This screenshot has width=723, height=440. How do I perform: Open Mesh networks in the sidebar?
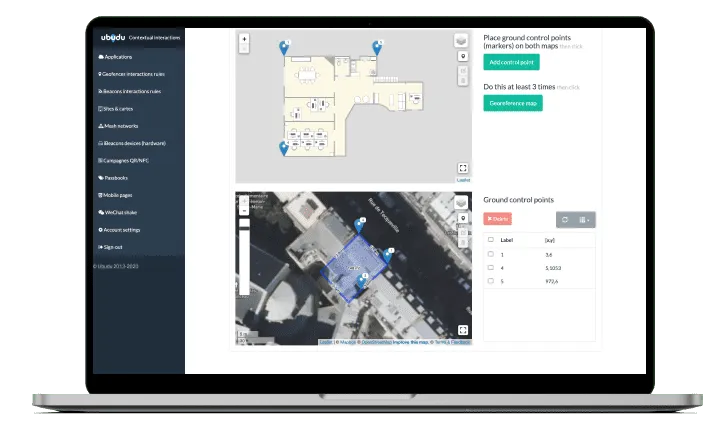pyautogui.click(x=118, y=126)
